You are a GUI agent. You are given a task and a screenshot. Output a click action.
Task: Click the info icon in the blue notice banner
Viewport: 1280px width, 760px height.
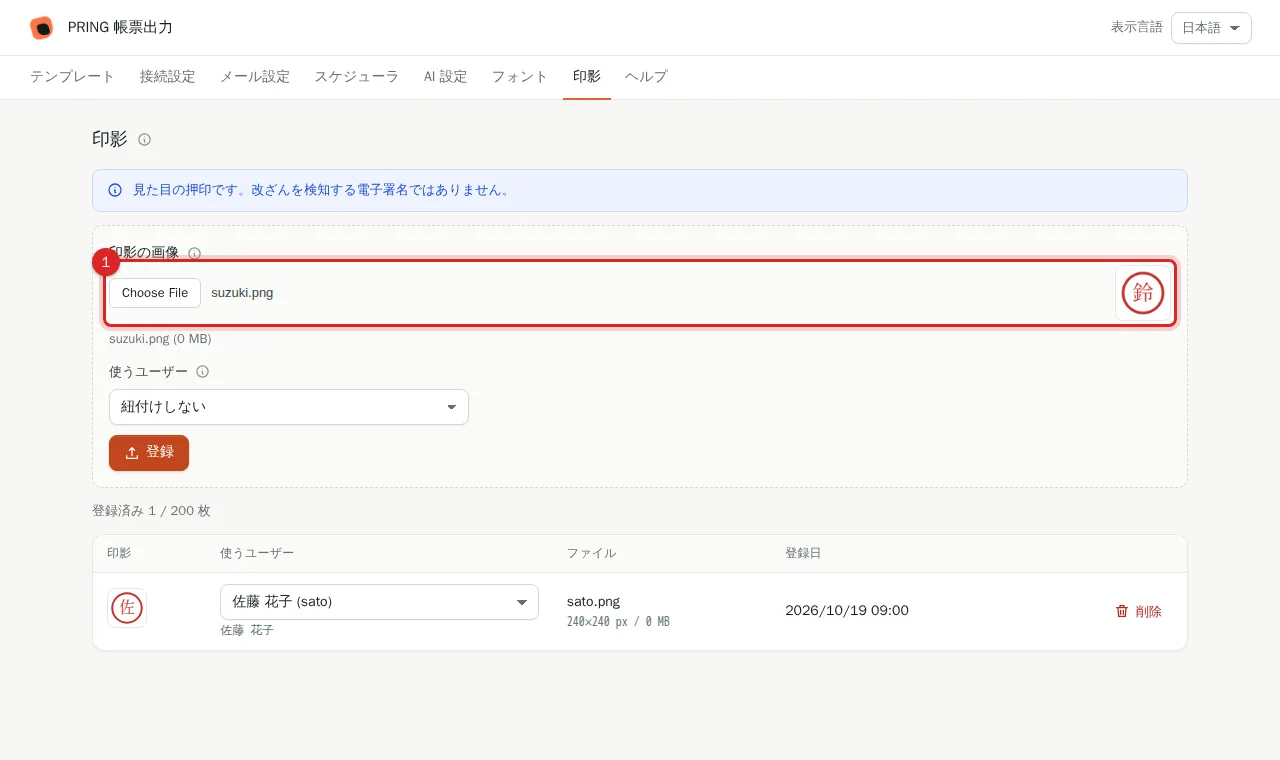tap(115, 190)
